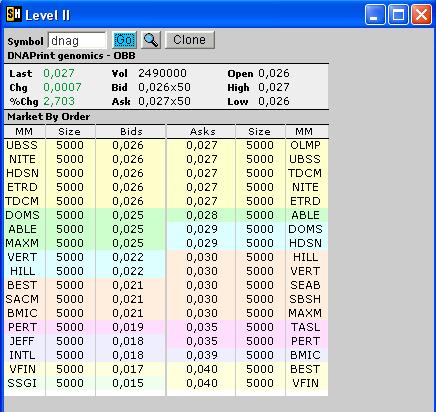Maximize the Level II window

click(398, 15)
